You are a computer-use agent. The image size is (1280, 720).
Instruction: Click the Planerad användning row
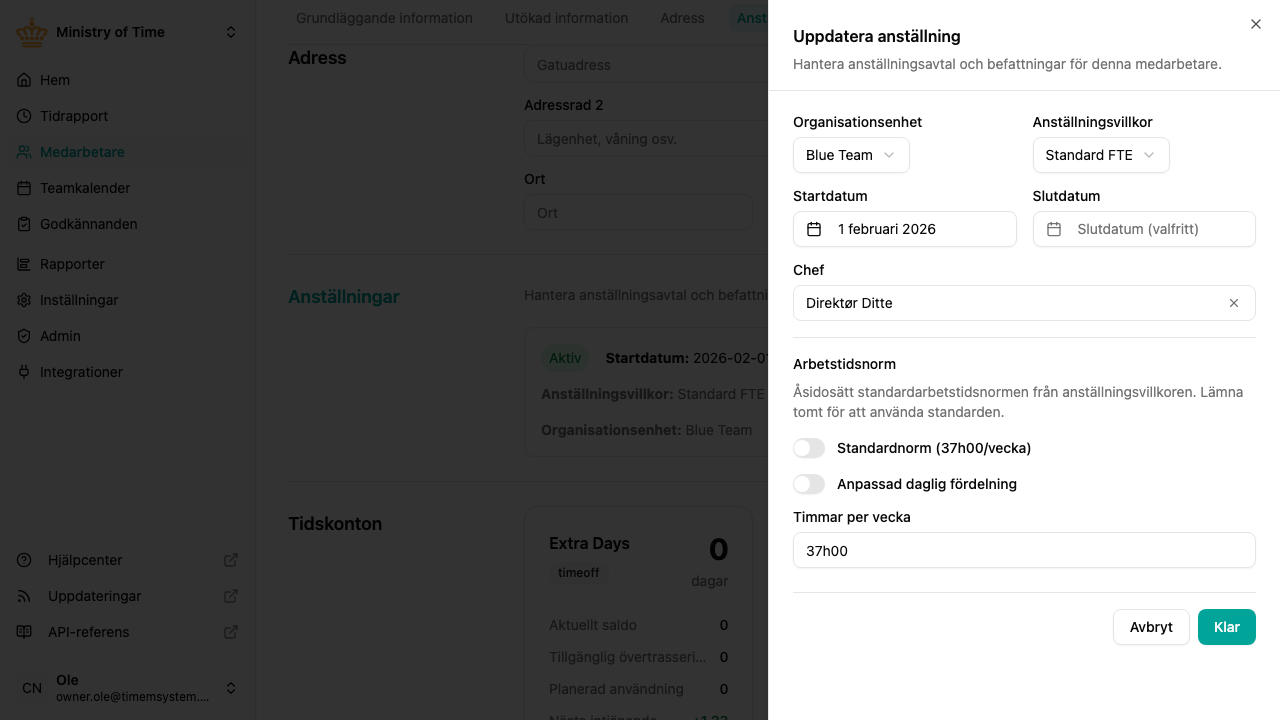[x=638, y=689]
